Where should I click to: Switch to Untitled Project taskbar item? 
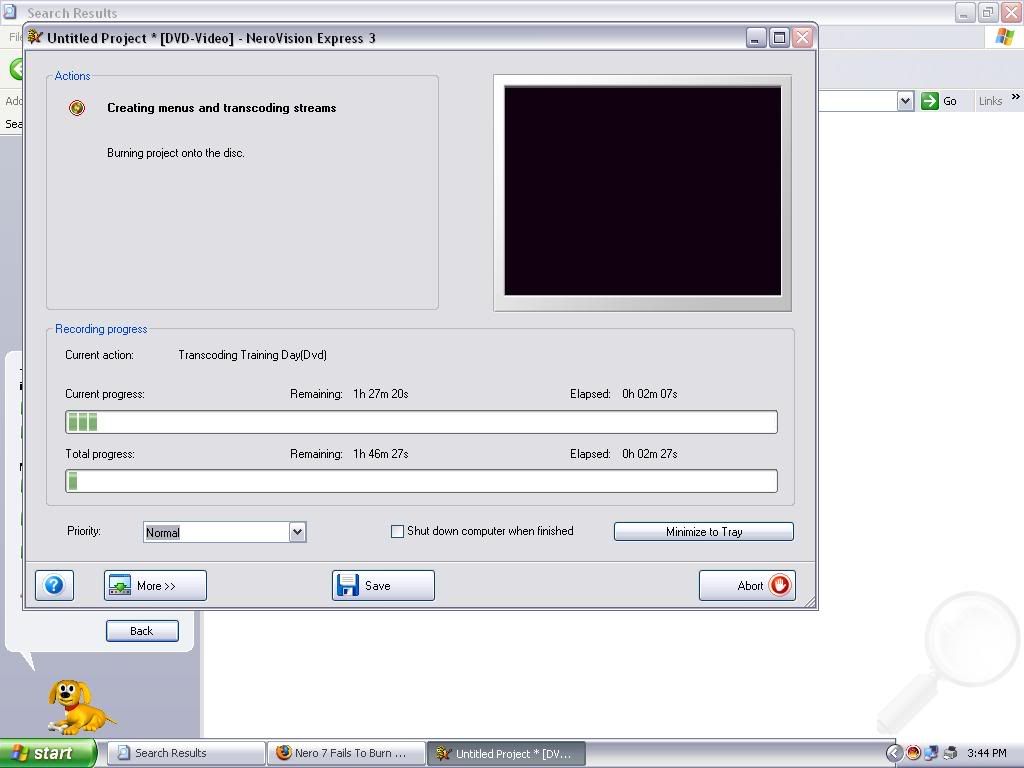pyautogui.click(x=507, y=753)
